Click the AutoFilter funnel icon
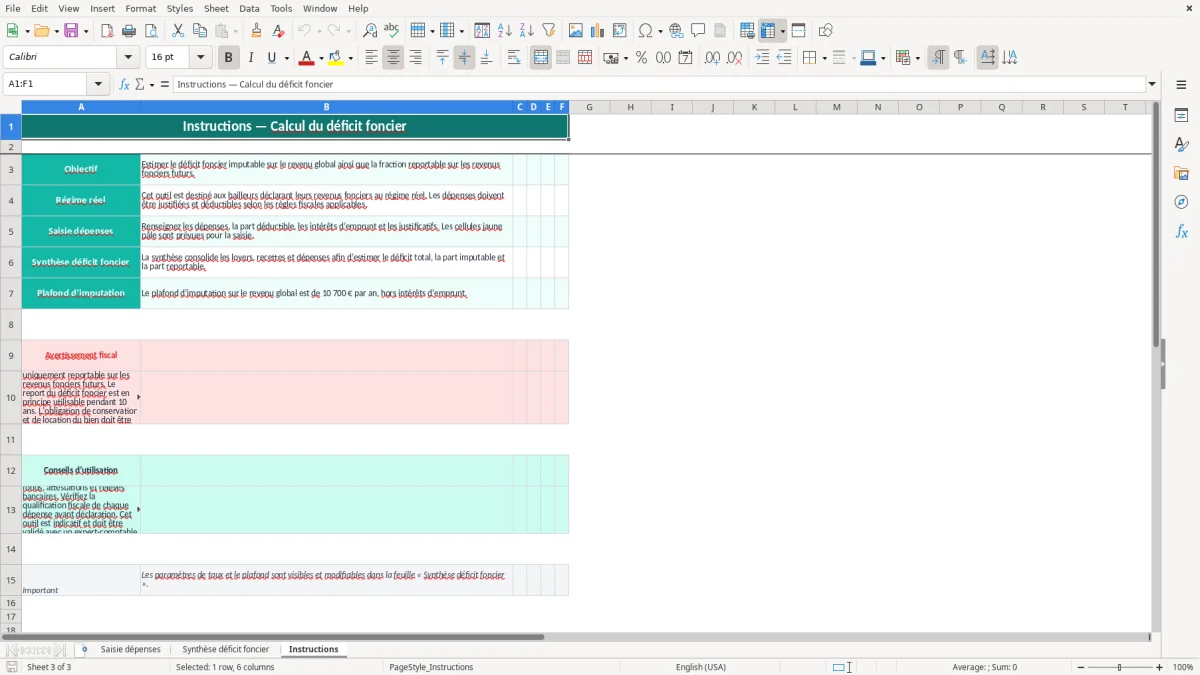The image size is (1200, 675). pyautogui.click(x=549, y=31)
